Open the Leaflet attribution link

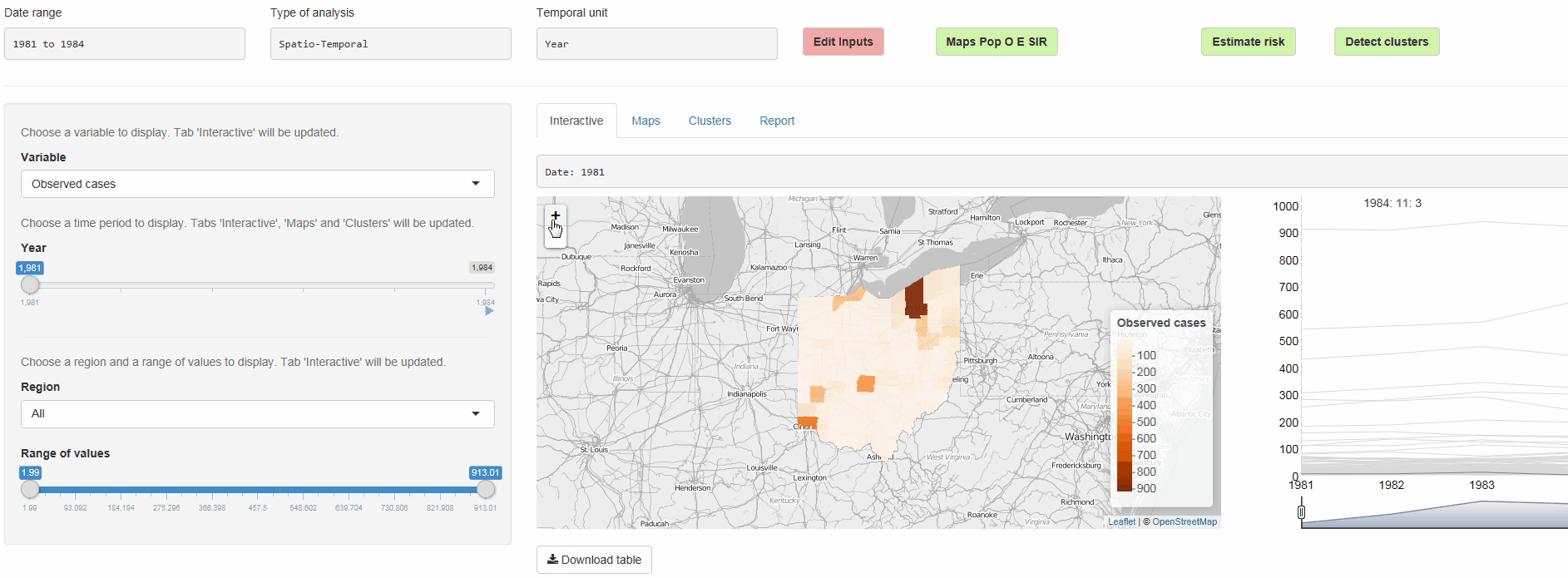point(1120,522)
